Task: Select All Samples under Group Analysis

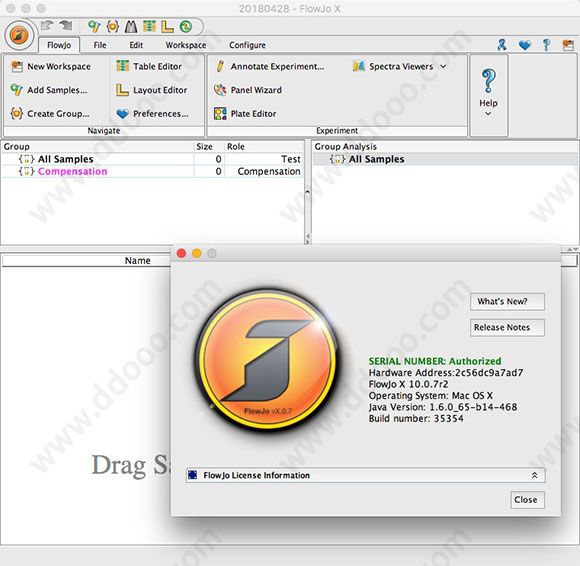Action: (x=376, y=159)
